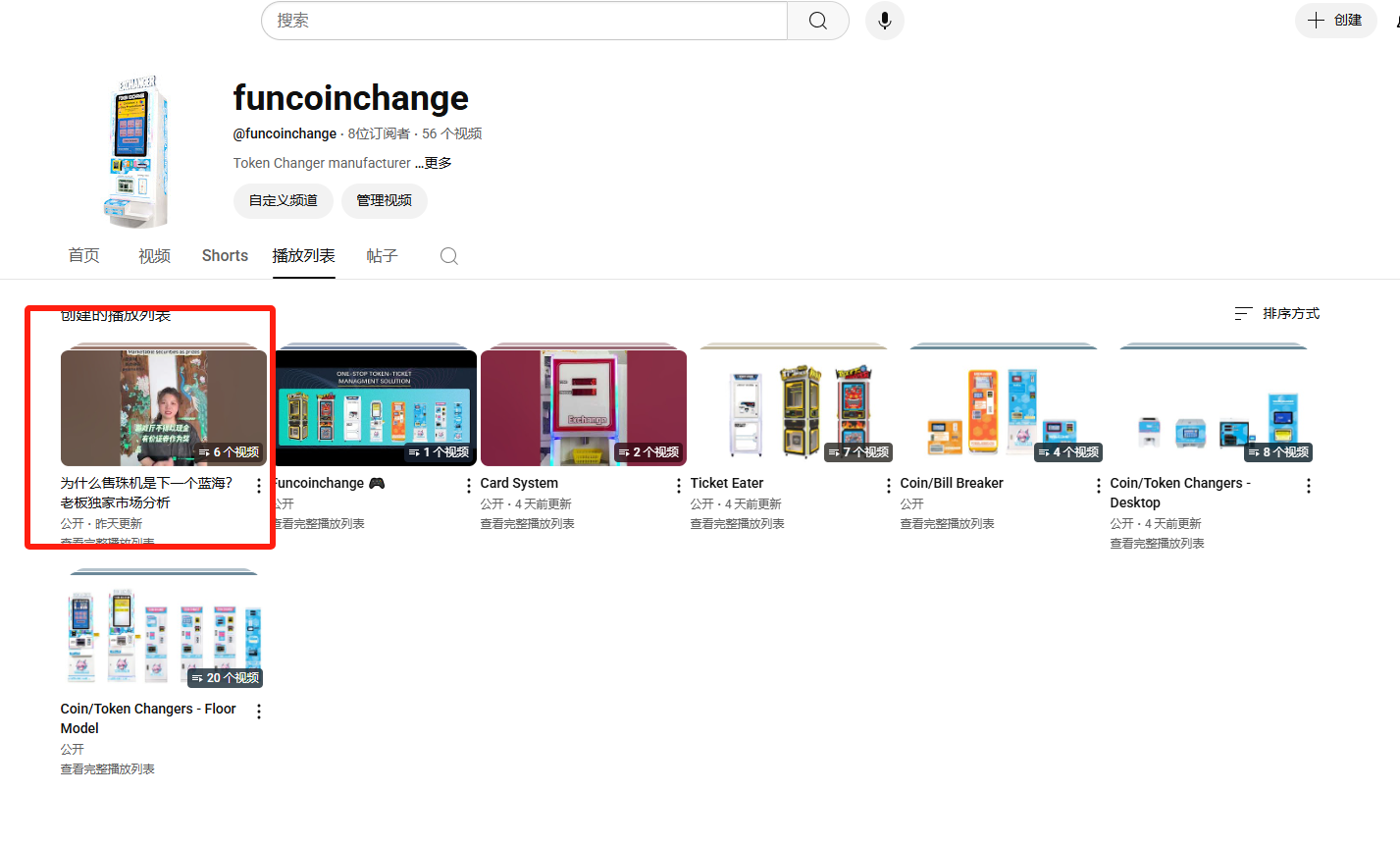Open Coin/Token Changers Desktop playlist thumbnail
Screen dimensions: 1400x846
coord(1214,408)
